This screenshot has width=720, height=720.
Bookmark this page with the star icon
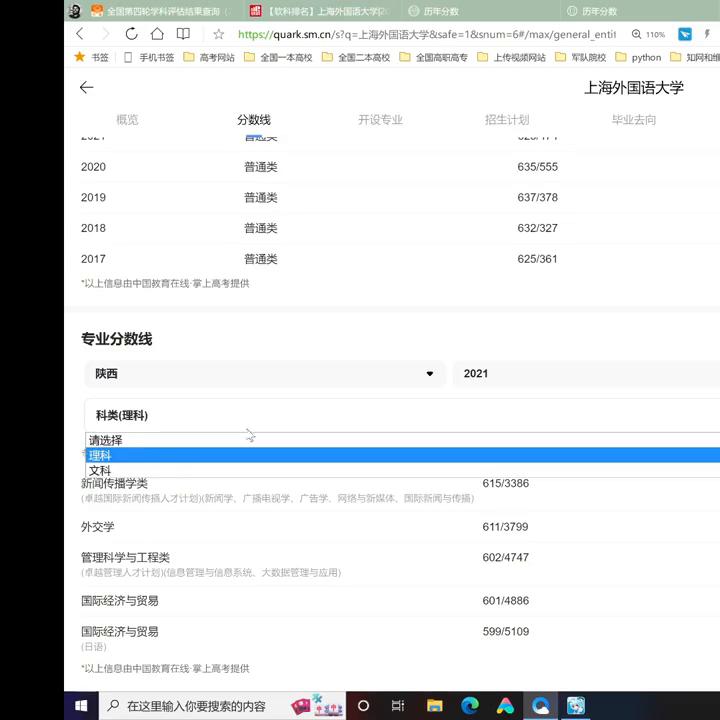[x=219, y=34]
